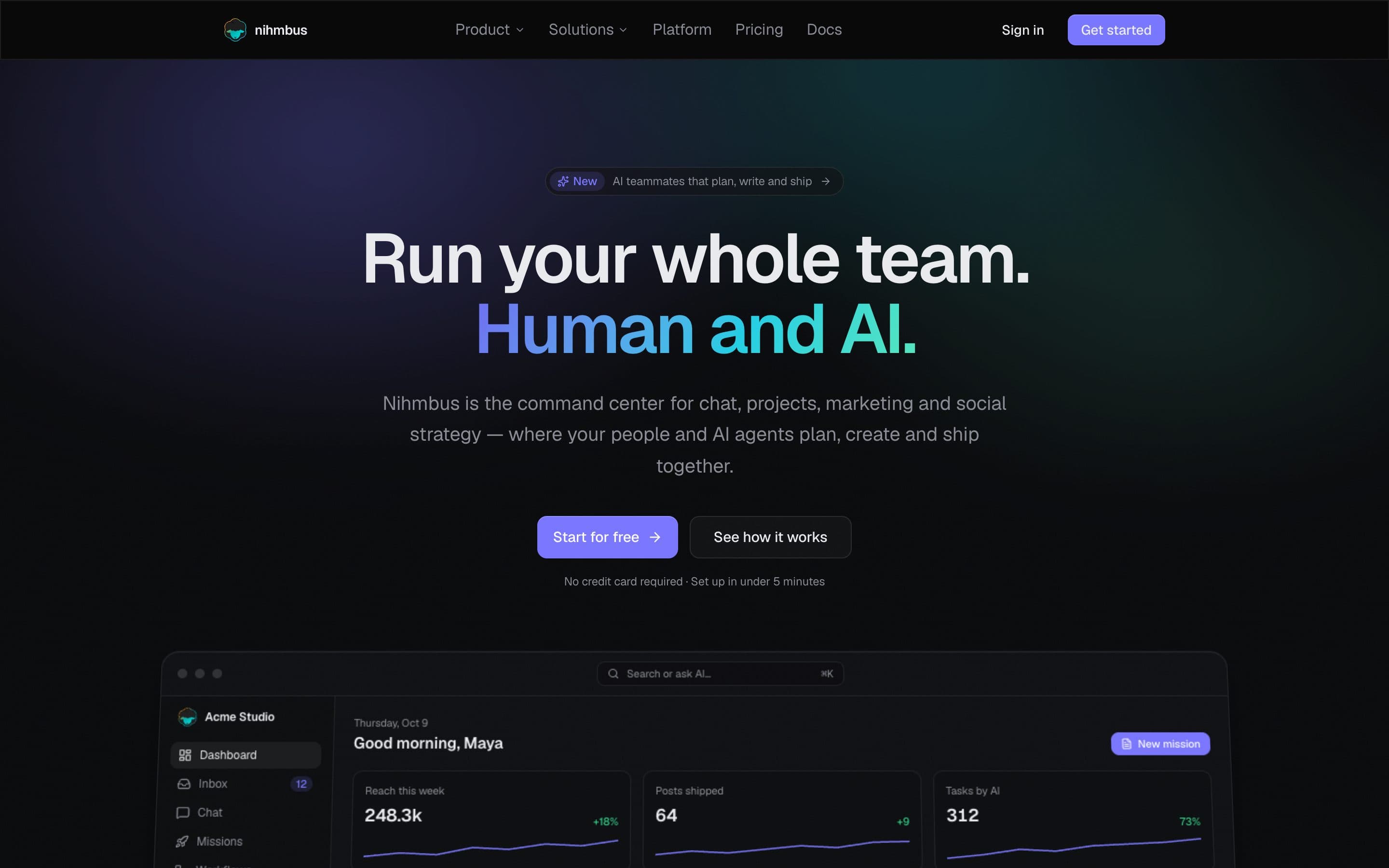Viewport: 1389px width, 868px height.
Task: Open Missions in the sidebar
Action: pyautogui.click(x=244, y=841)
